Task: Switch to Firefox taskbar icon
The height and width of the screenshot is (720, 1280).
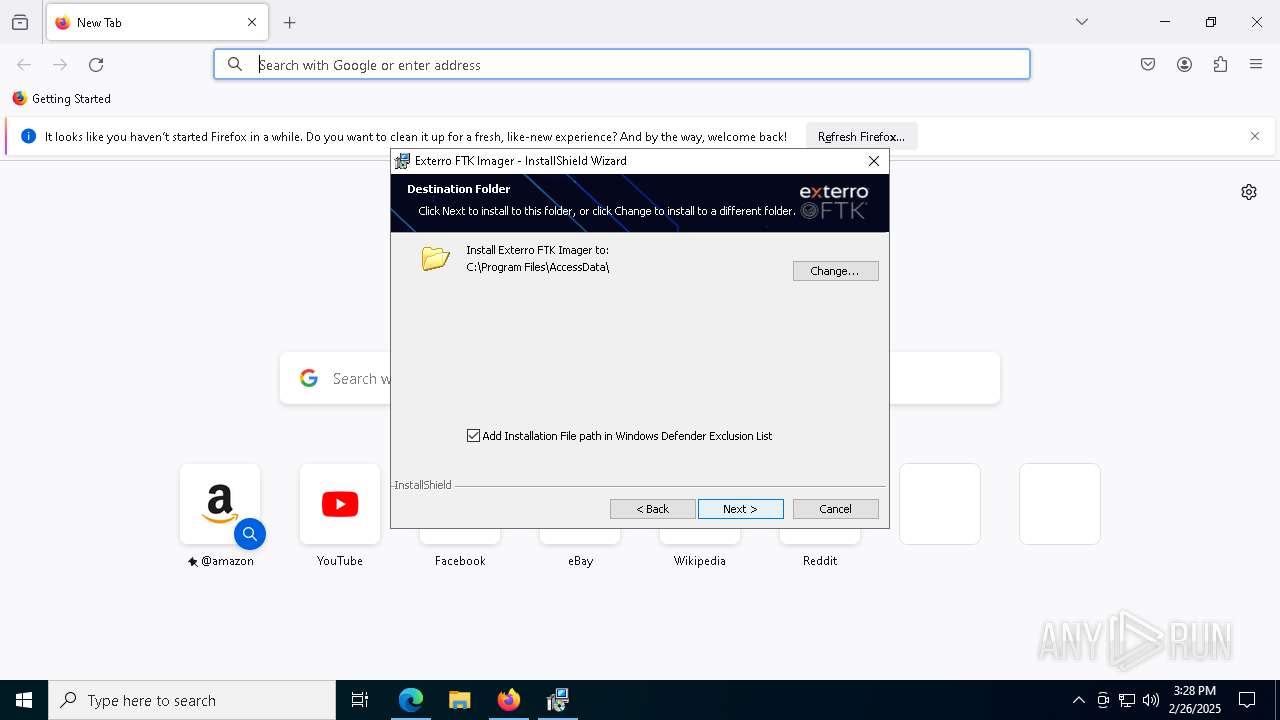Action: pos(509,700)
